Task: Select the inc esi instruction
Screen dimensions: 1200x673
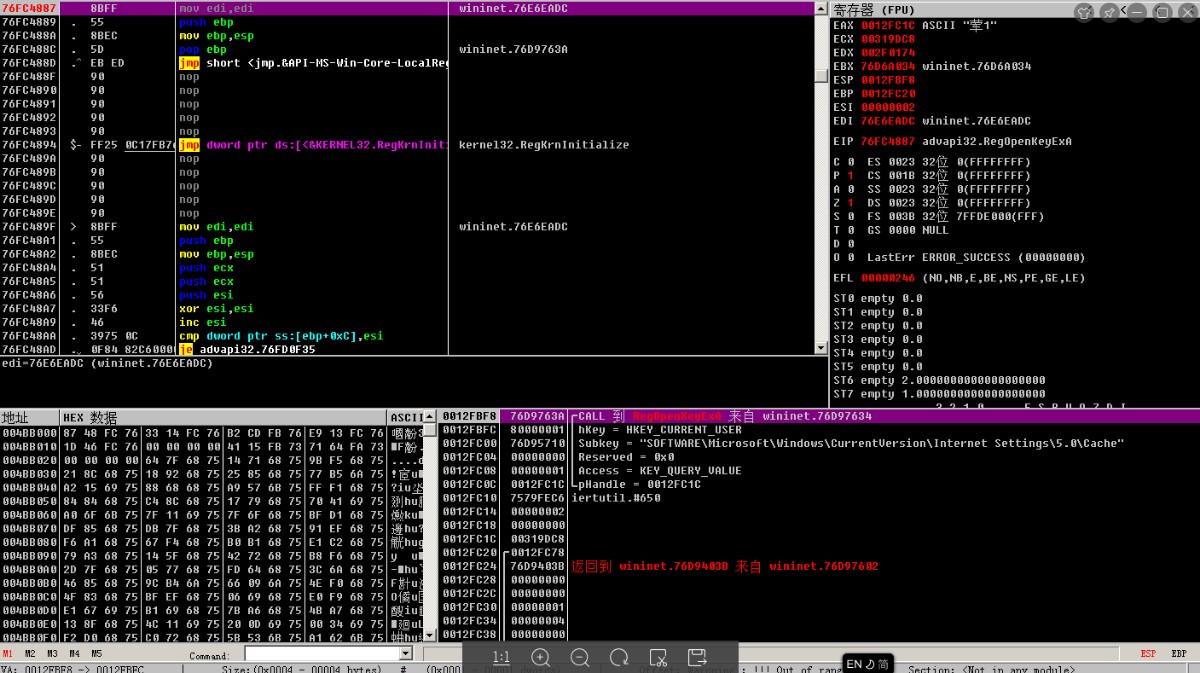Action: click(x=202, y=323)
